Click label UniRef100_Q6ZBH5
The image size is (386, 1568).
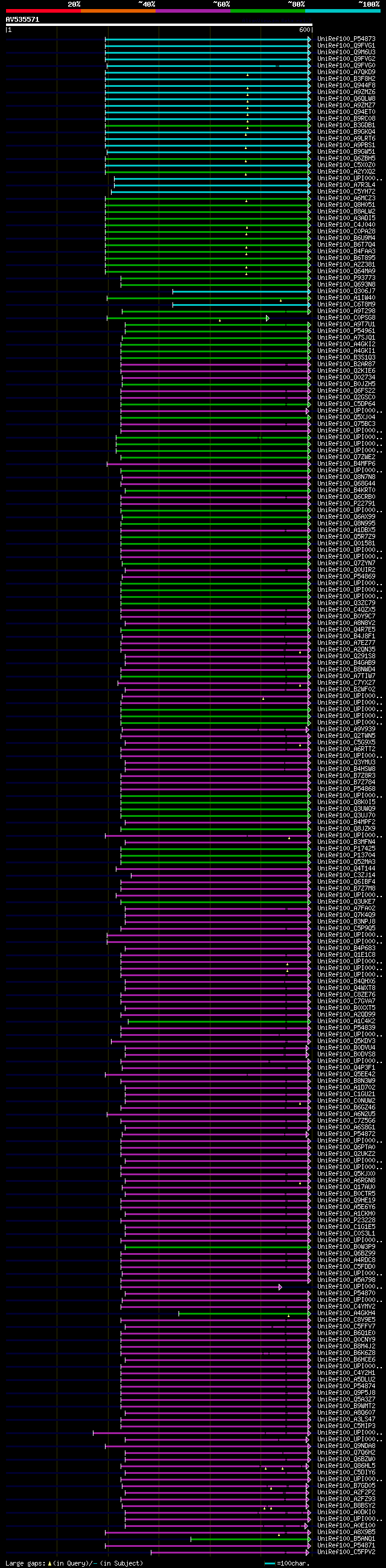pyautogui.click(x=346, y=158)
